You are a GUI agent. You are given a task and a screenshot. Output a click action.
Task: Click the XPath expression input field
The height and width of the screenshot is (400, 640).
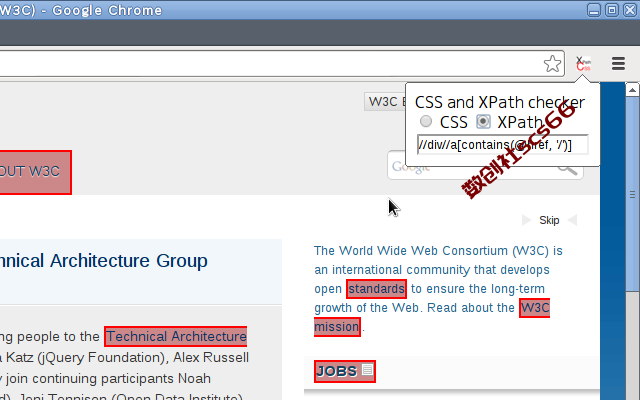coord(502,144)
